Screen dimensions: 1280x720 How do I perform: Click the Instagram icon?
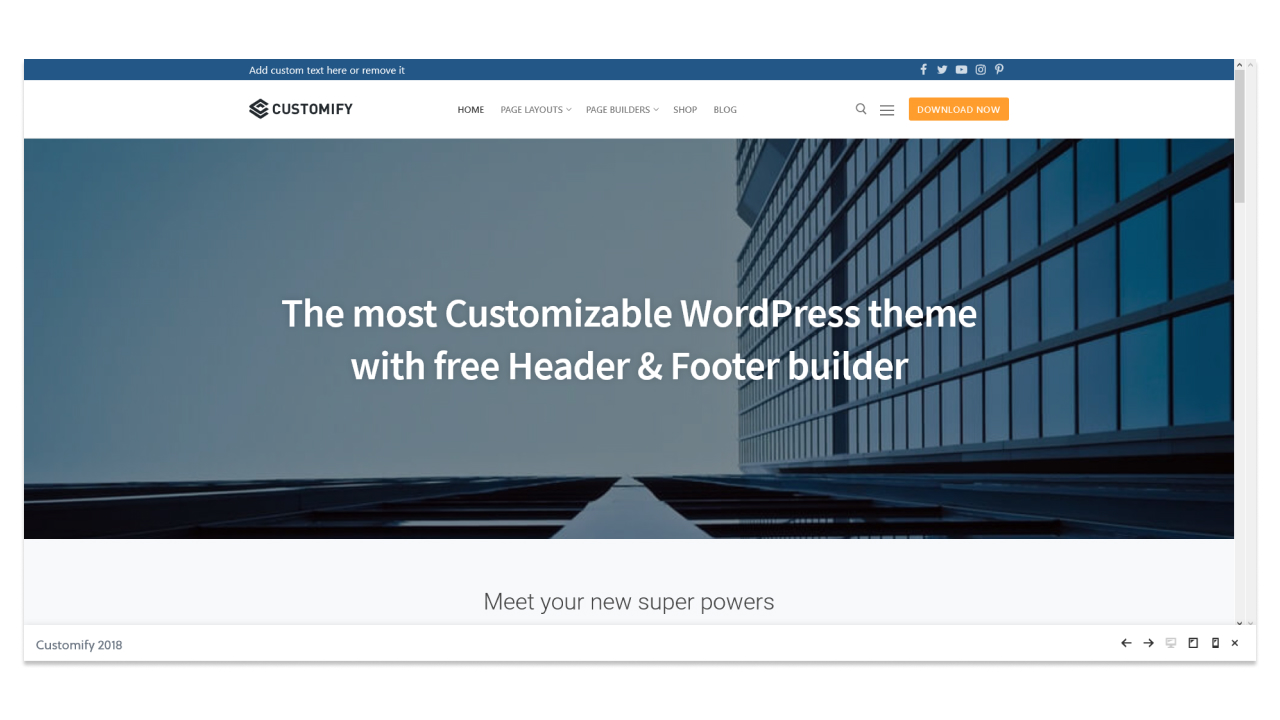click(x=980, y=69)
